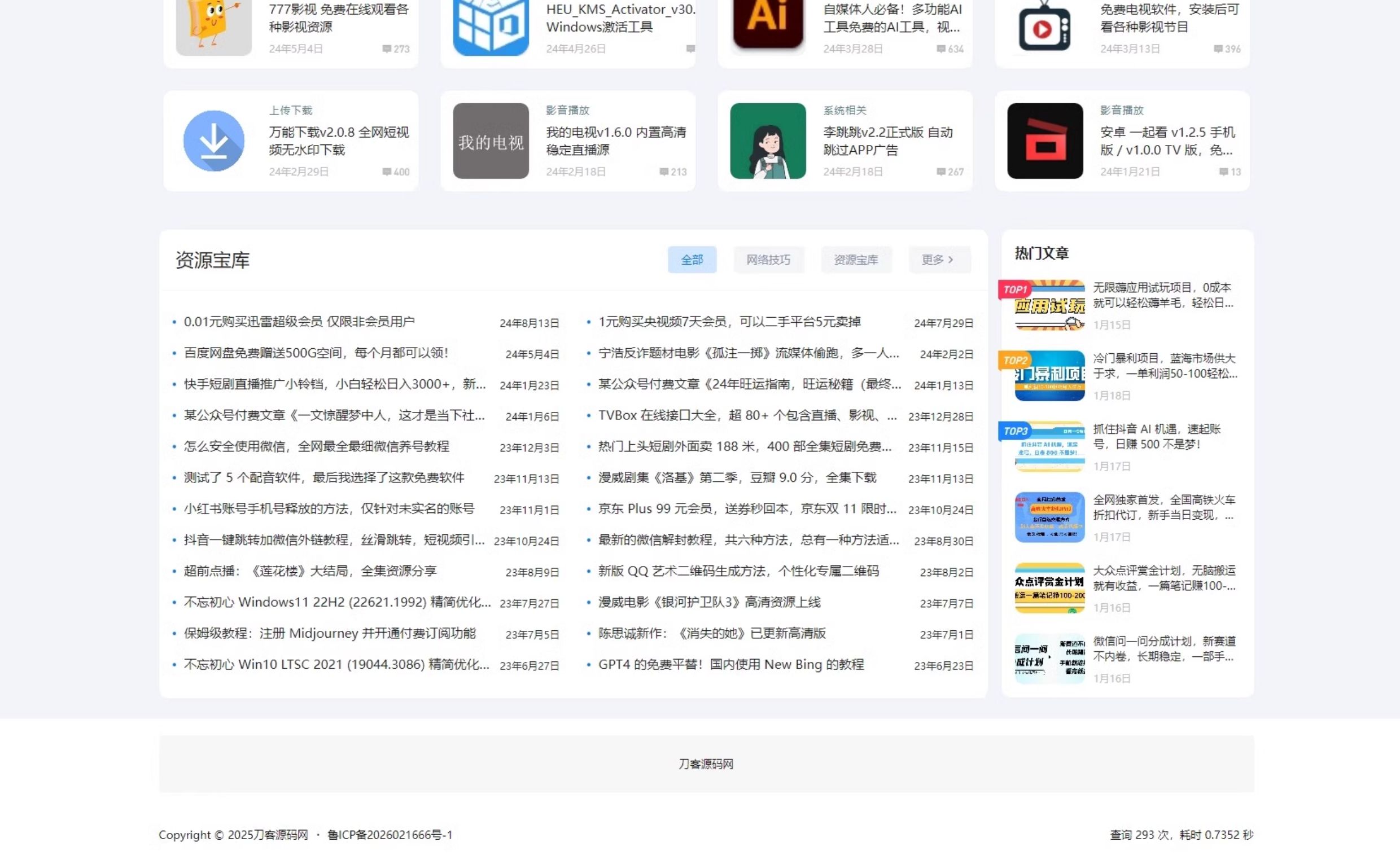Image resolution: width=1400 pixels, height=860 pixels.
Task: Open 我的电视v1.6.0 内置高清稳定直播源 title
Action: [x=616, y=141]
